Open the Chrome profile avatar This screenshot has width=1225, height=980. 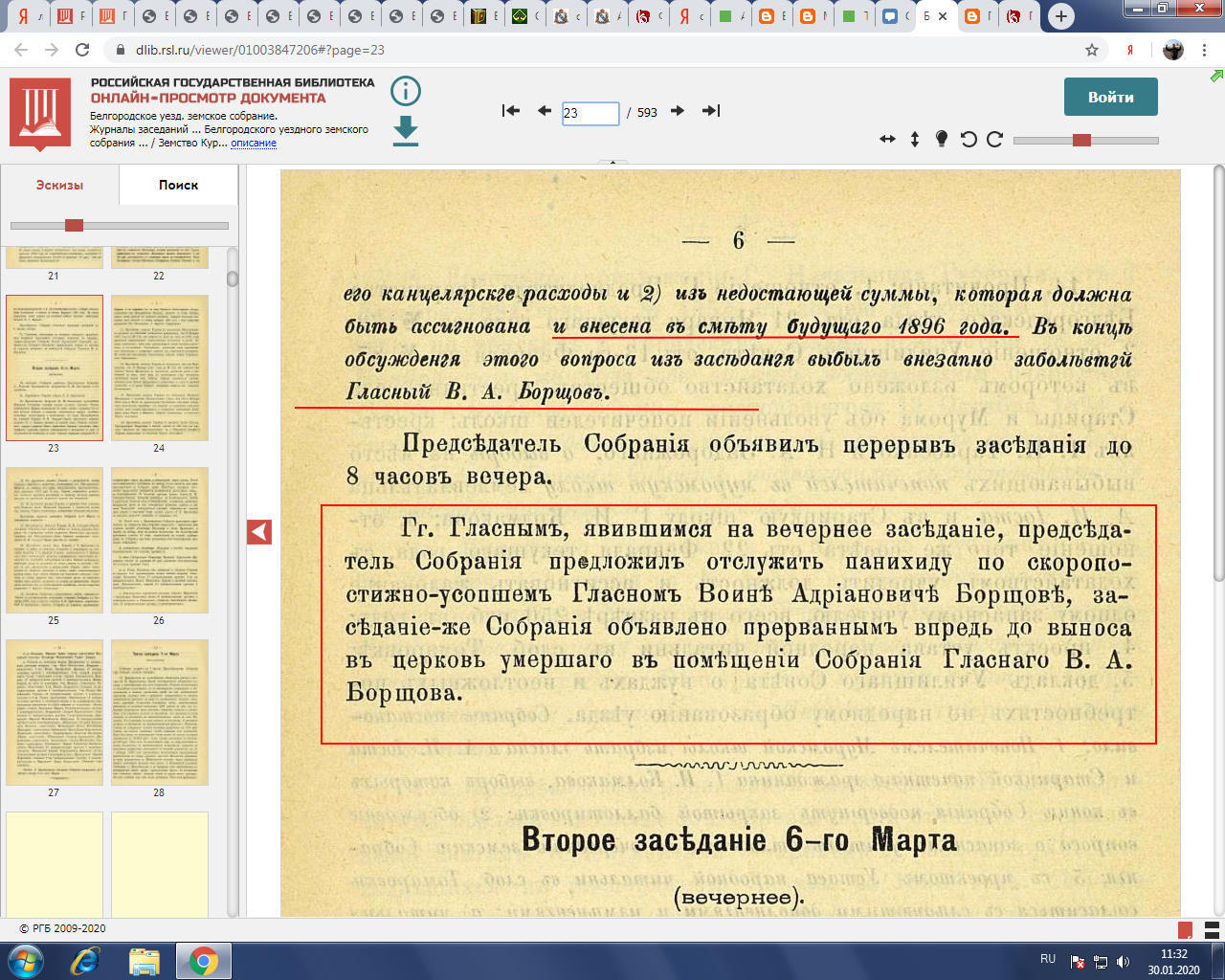pyautogui.click(x=1173, y=50)
